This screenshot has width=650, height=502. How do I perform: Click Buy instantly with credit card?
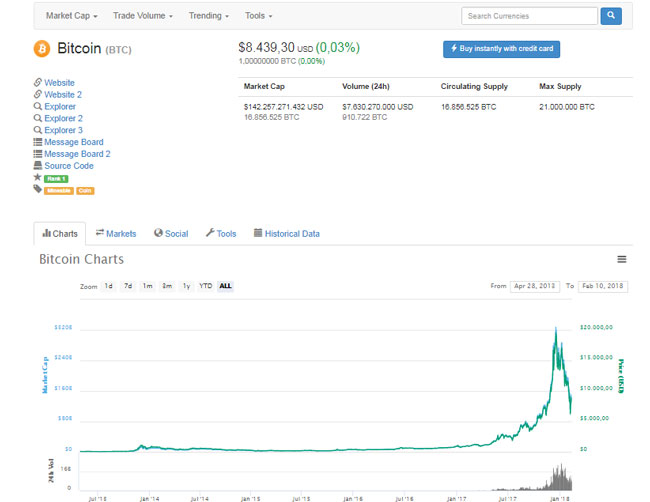click(501, 49)
